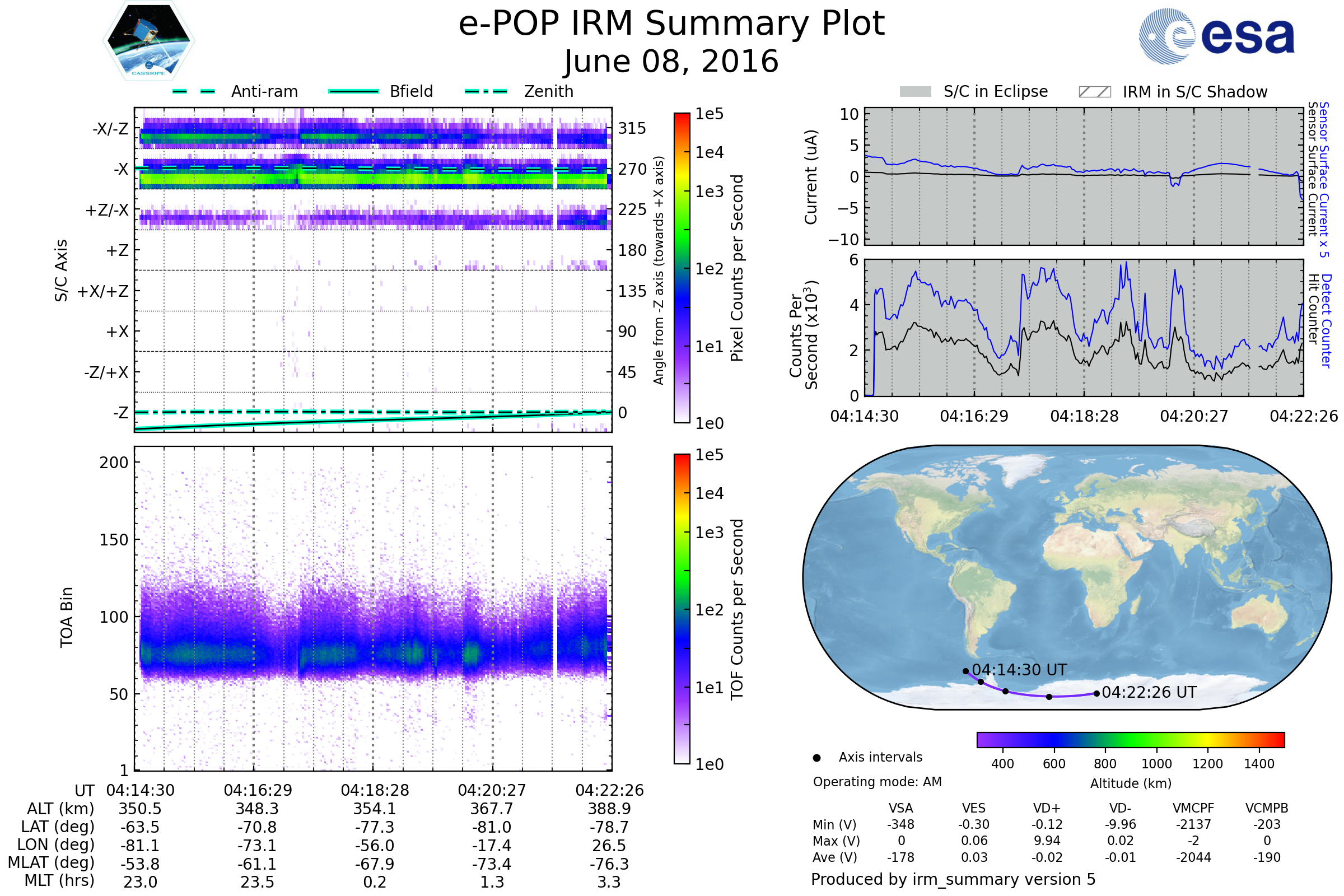Click the Anti-ram dashed line legend sample
The height and width of the screenshot is (896, 1344).
(x=194, y=91)
